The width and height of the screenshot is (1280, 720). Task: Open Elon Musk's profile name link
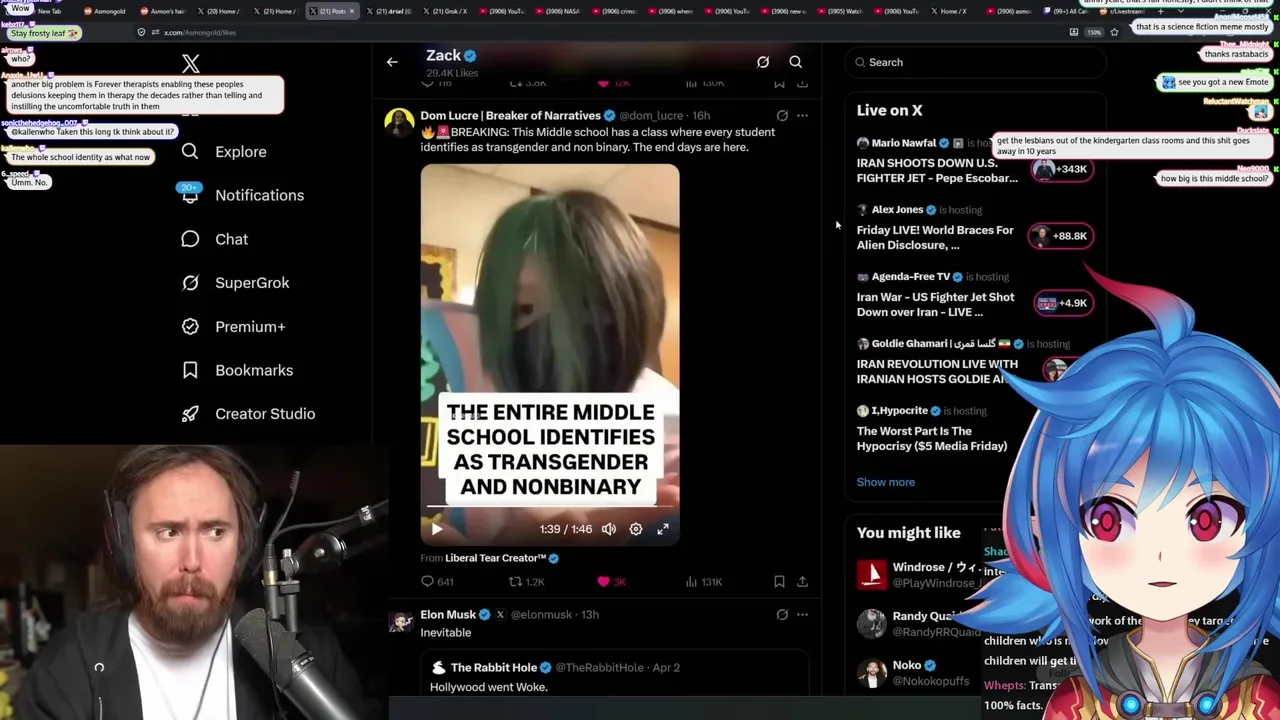[x=448, y=614]
